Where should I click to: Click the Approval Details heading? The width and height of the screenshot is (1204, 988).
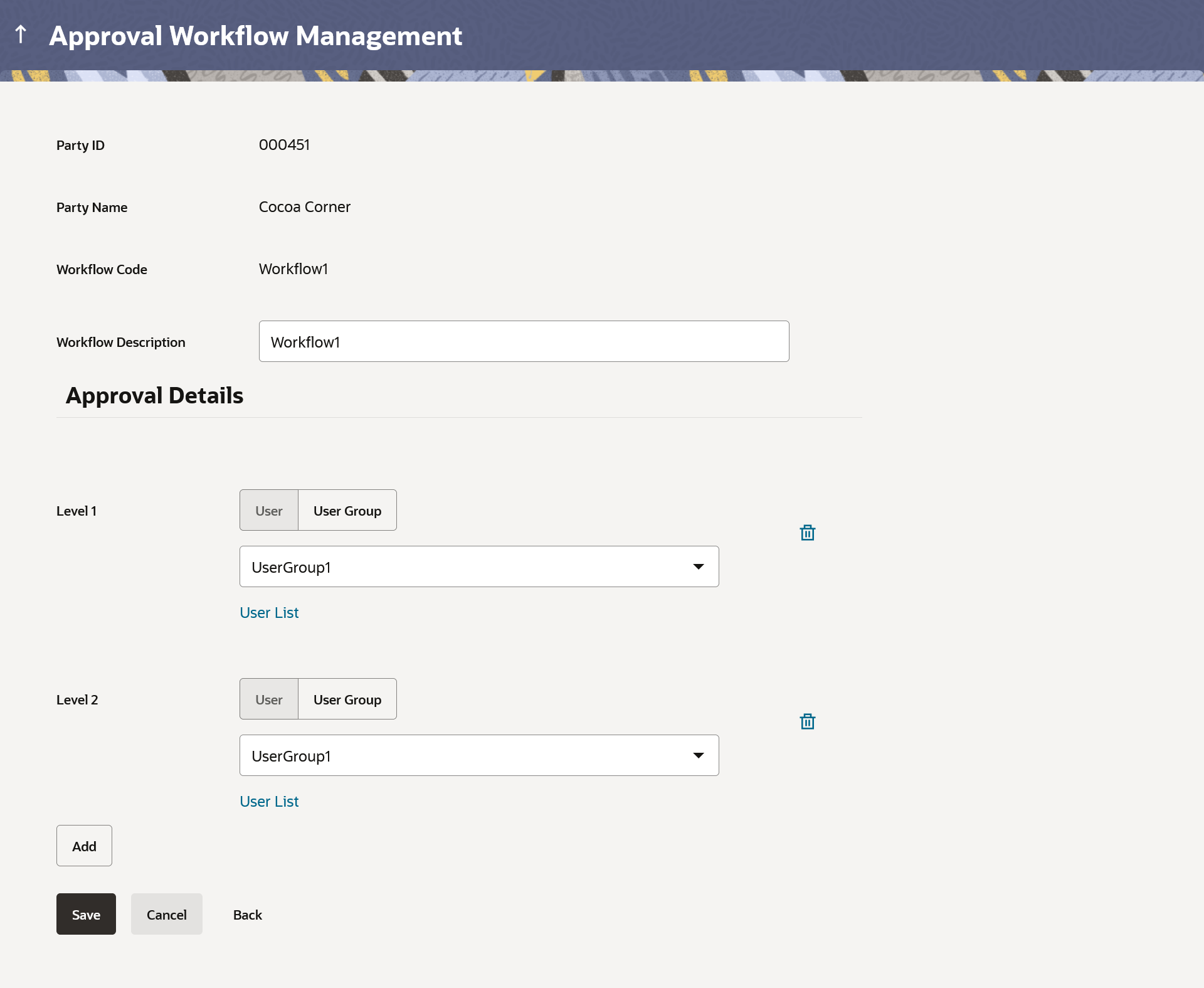[154, 396]
